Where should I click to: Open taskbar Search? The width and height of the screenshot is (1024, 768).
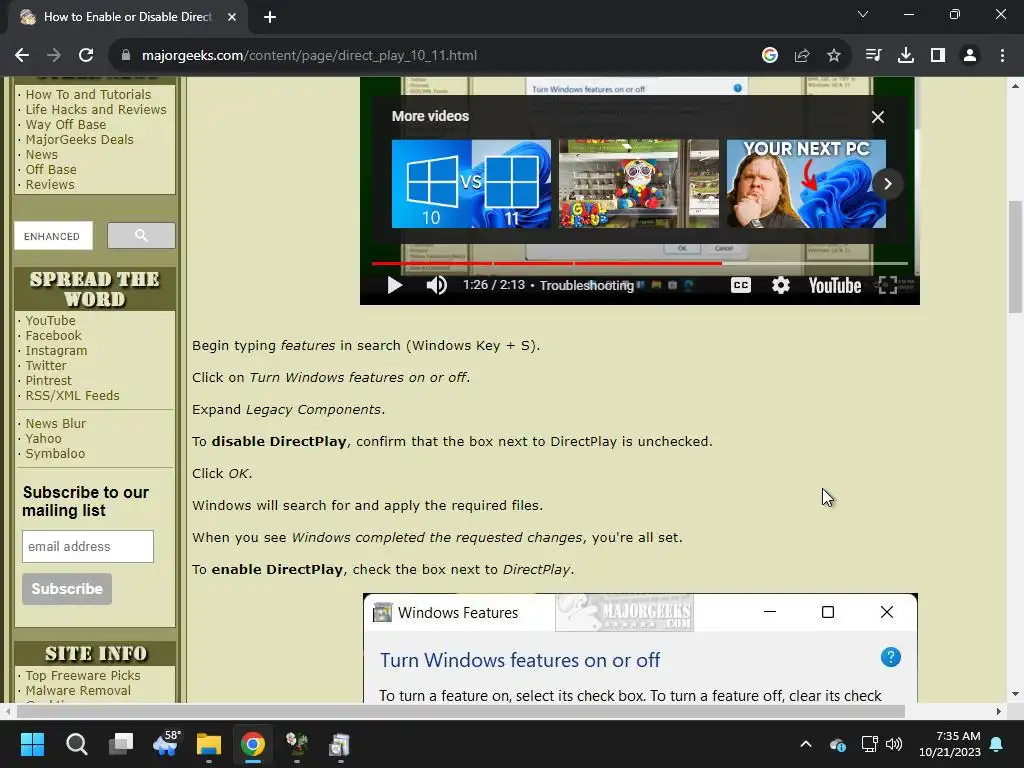pyautogui.click(x=76, y=744)
